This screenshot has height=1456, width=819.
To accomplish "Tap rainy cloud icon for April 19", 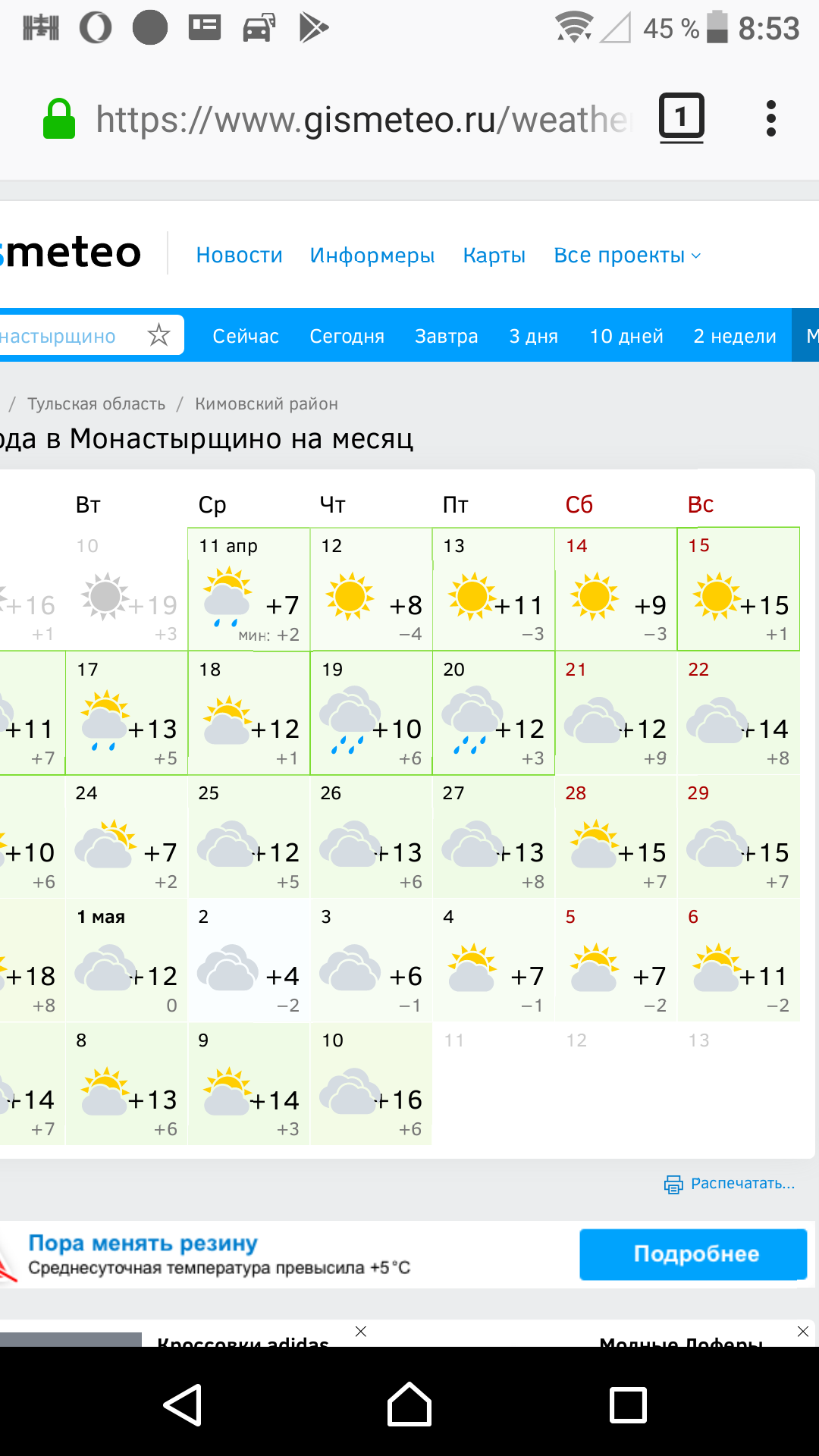I will point(350,720).
